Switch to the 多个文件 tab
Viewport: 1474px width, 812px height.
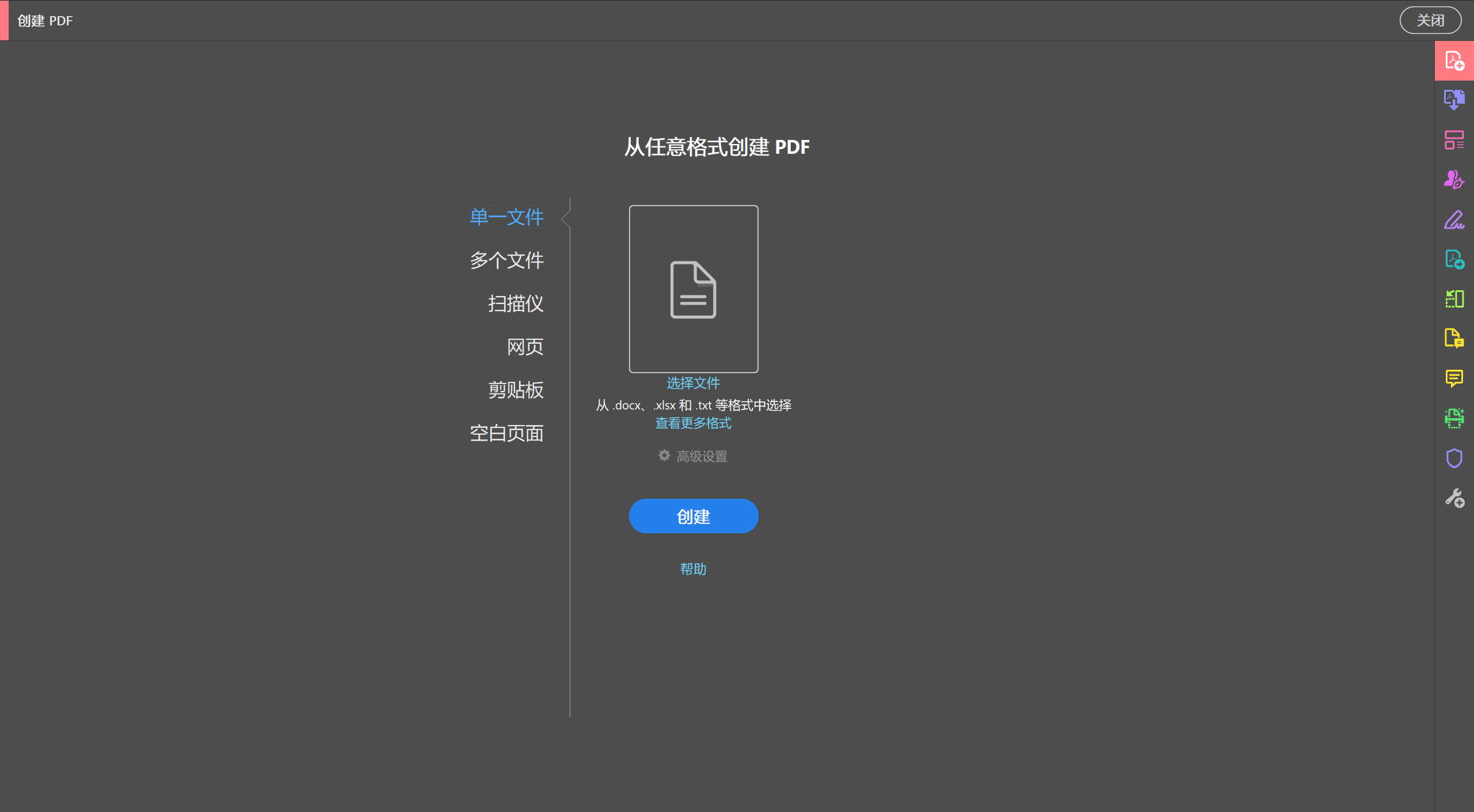click(506, 260)
